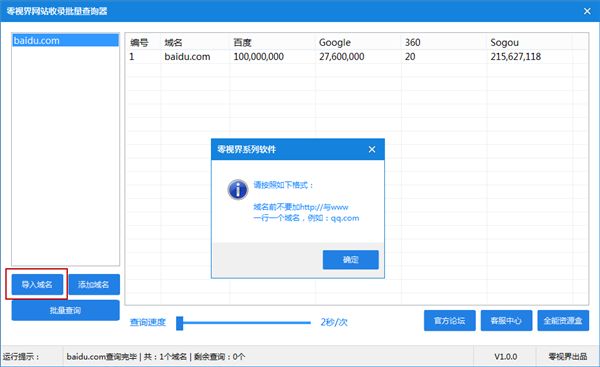Click the query speed slider handle

click(179, 323)
